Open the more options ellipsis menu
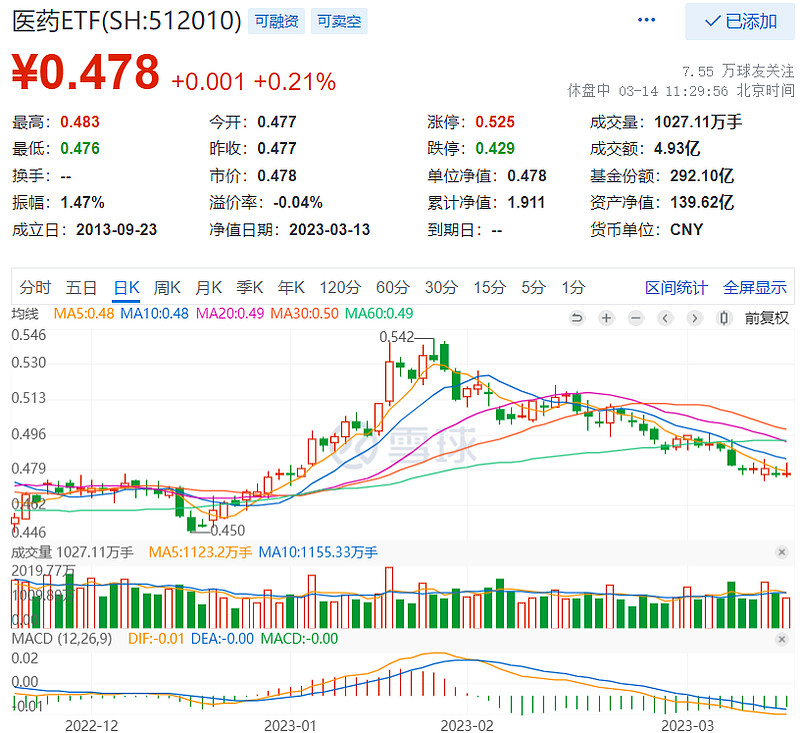Image resolution: width=800 pixels, height=733 pixels. (646, 18)
